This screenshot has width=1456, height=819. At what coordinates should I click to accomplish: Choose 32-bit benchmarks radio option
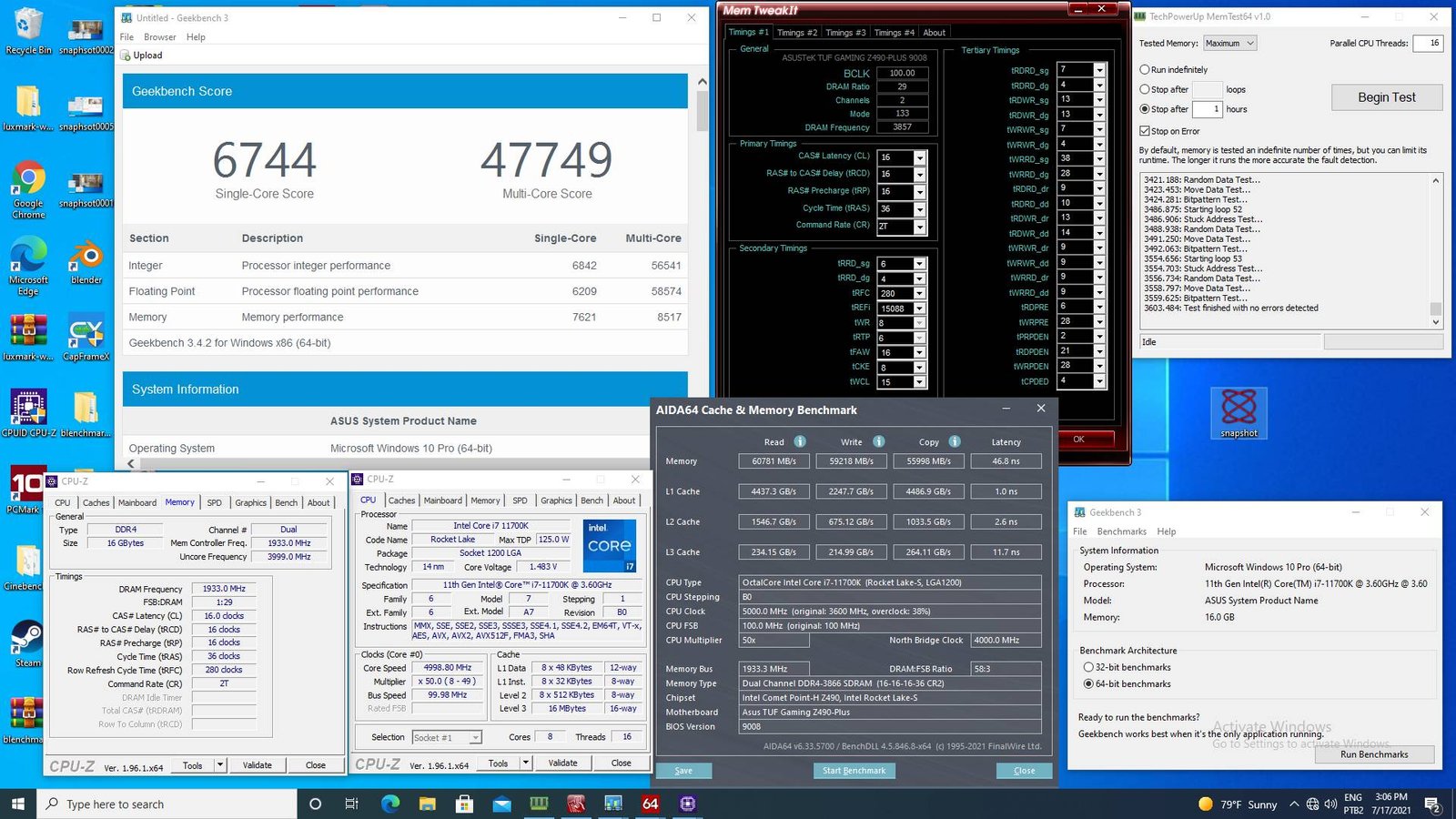point(1088,667)
